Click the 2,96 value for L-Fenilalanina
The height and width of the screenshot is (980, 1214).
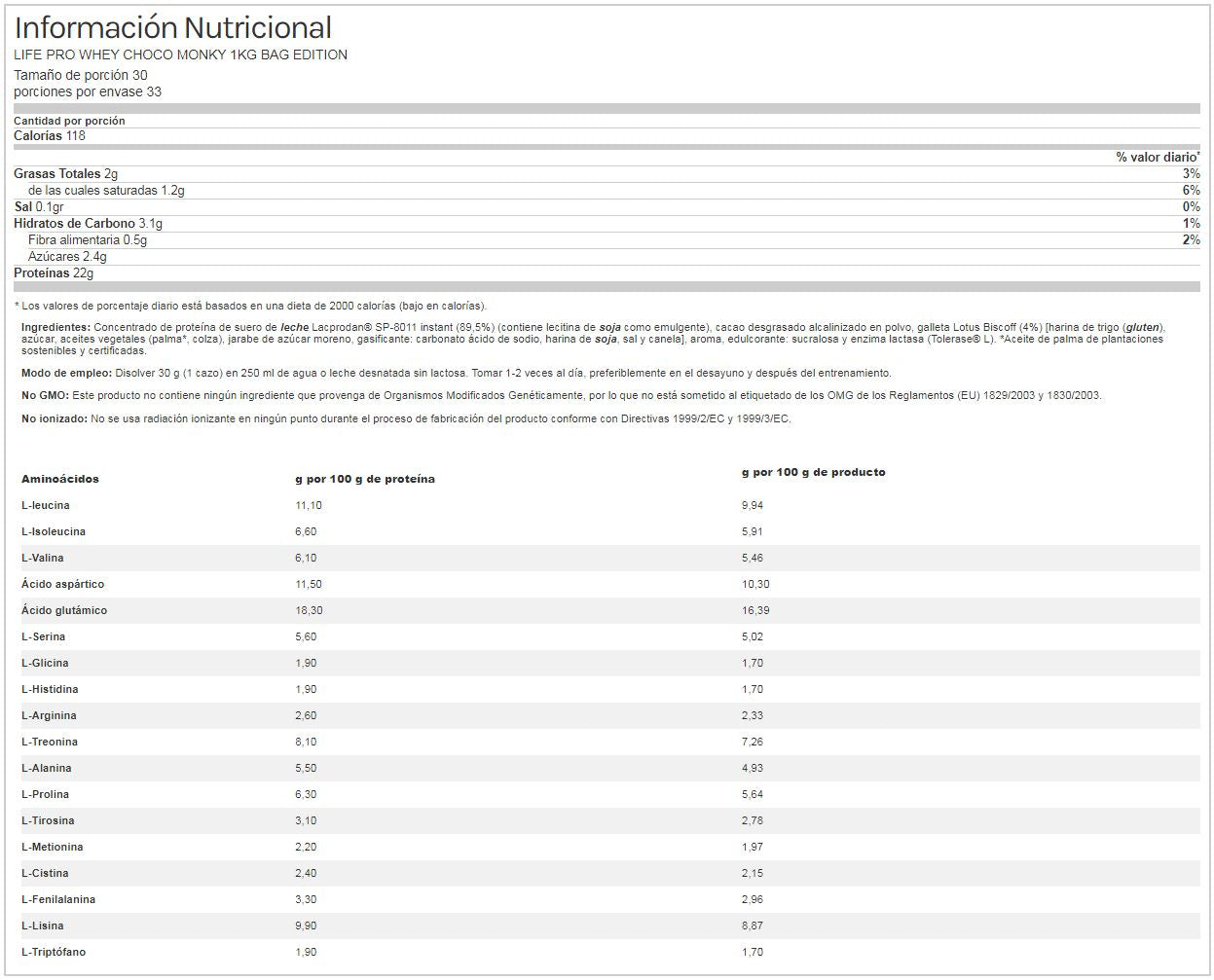(753, 899)
